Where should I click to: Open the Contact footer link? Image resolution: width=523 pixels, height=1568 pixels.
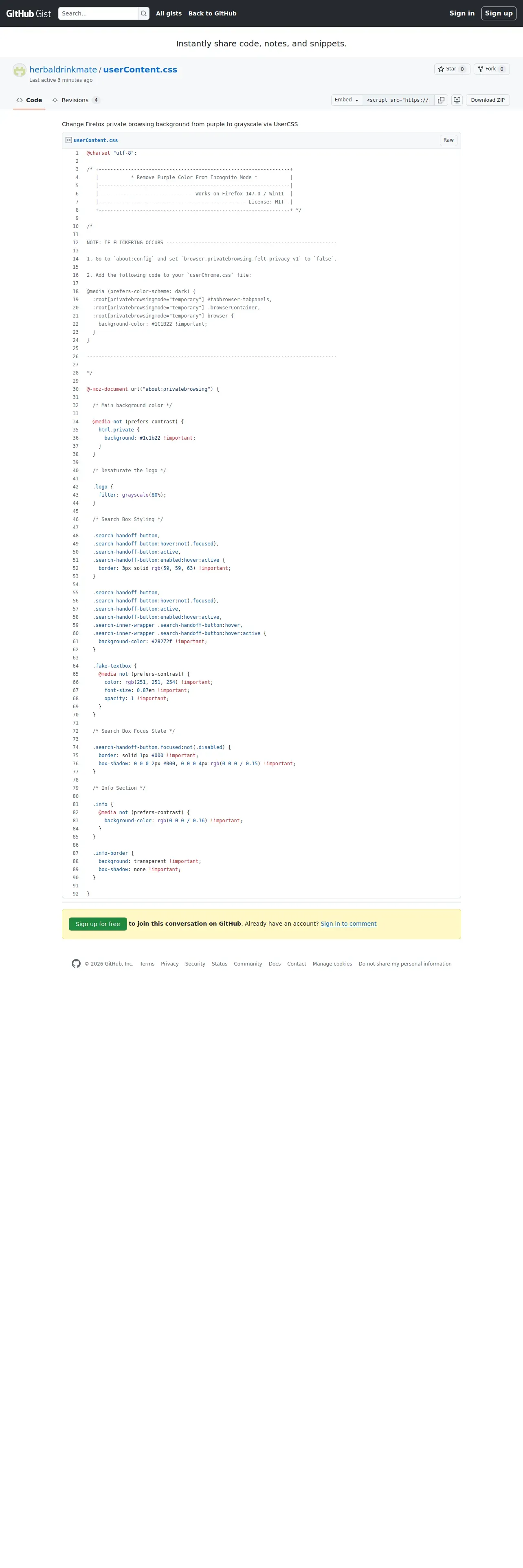pyautogui.click(x=297, y=964)
